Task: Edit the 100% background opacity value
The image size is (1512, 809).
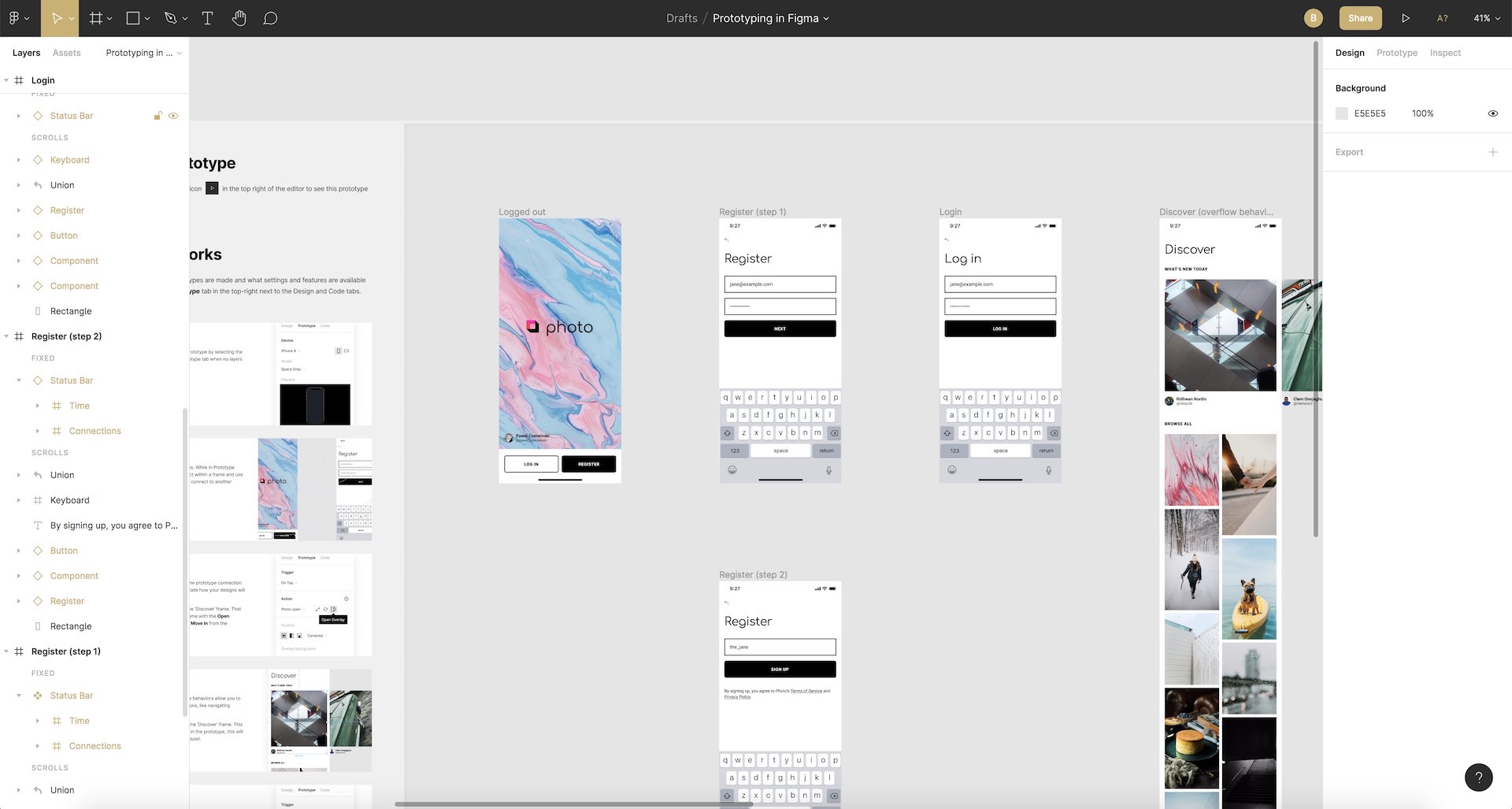Action: (1423, 113)
